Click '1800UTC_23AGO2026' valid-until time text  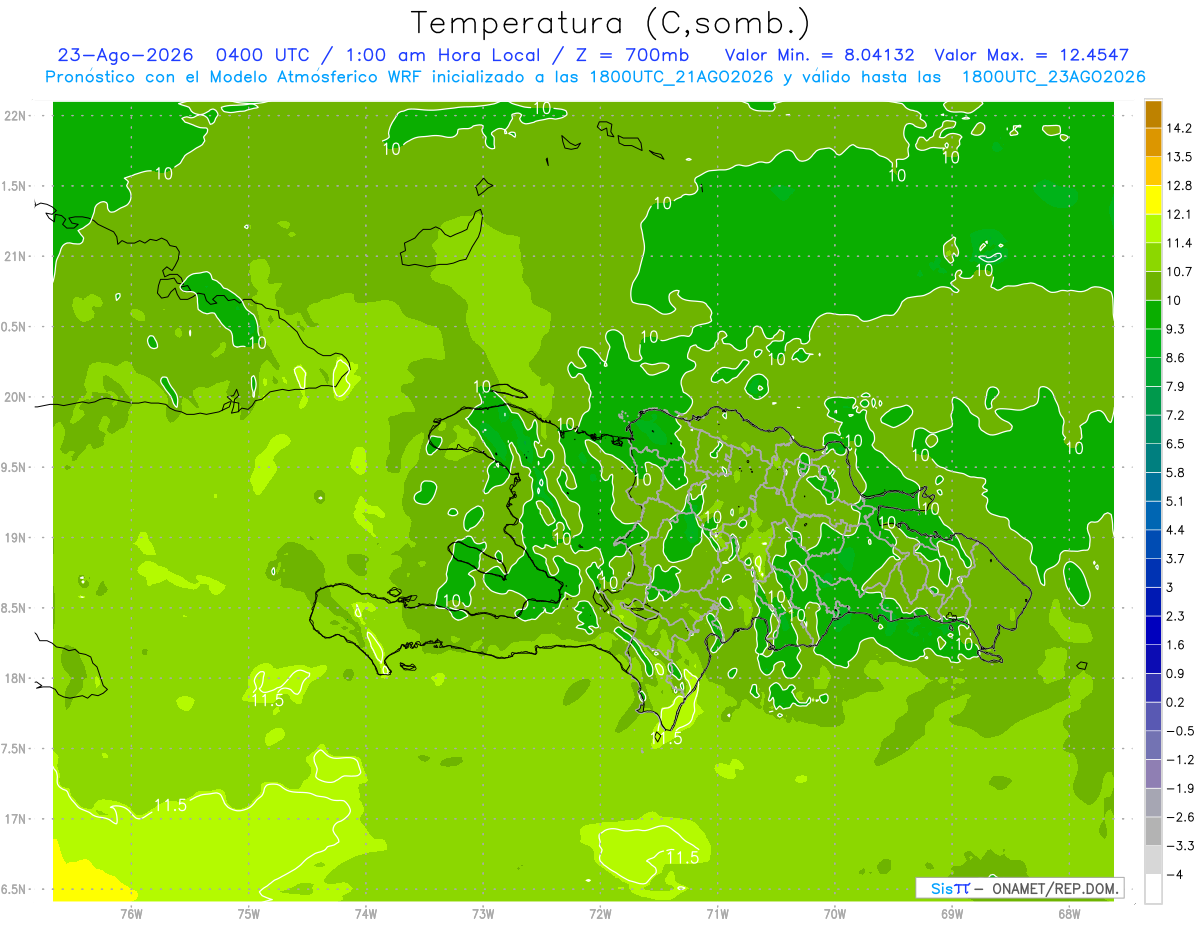point(1053,77)
